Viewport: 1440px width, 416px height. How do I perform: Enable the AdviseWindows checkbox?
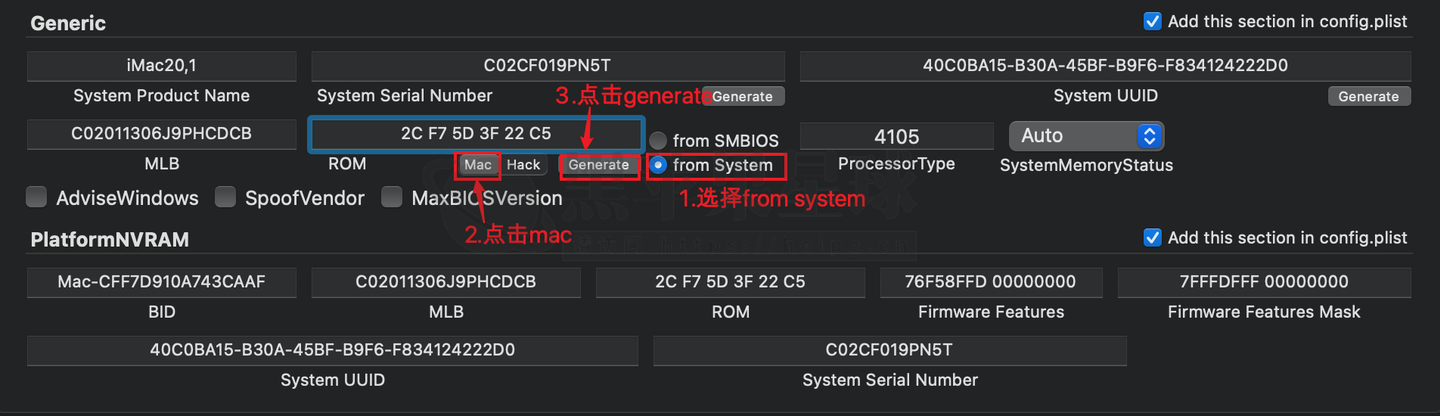[37, 198]
